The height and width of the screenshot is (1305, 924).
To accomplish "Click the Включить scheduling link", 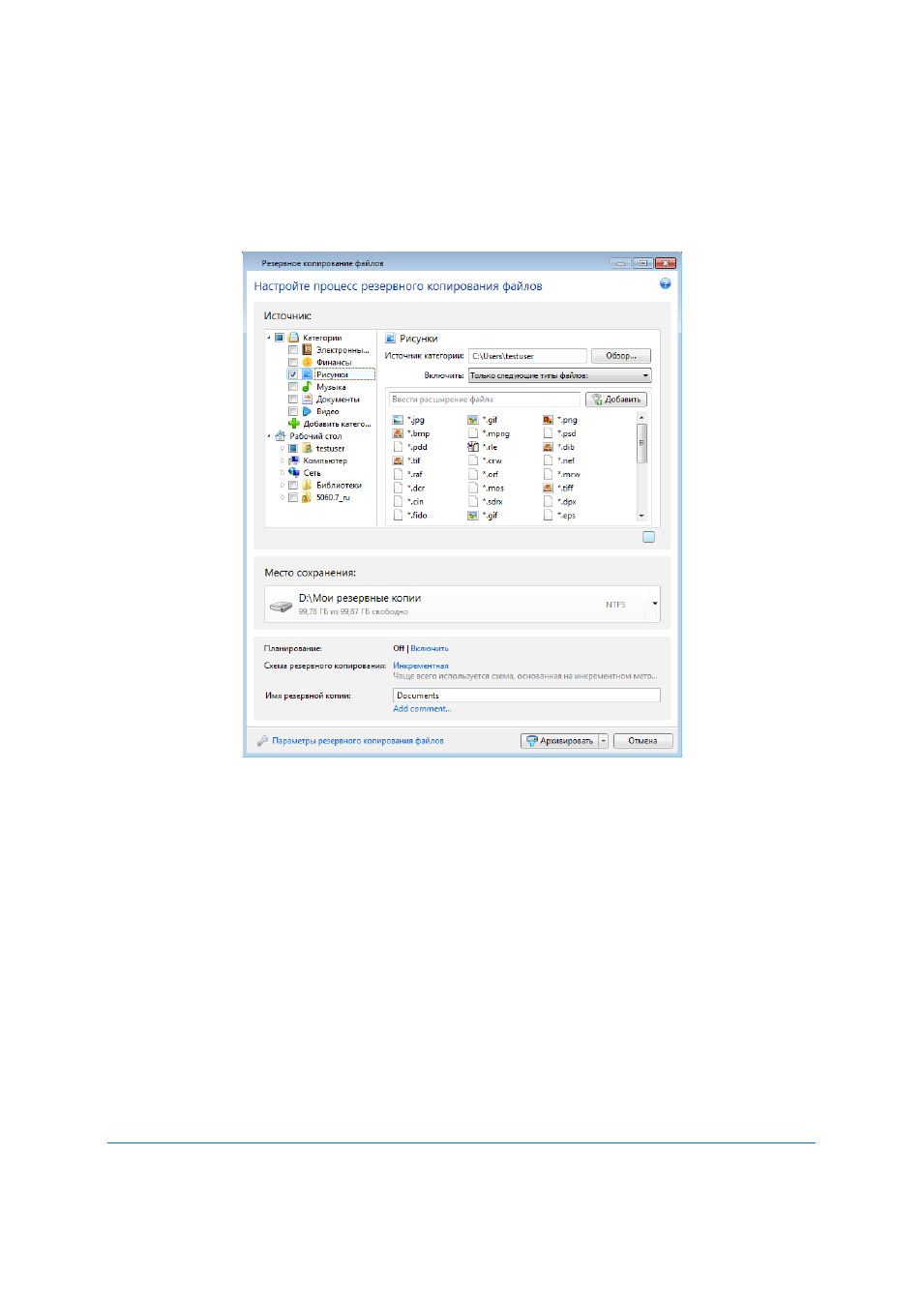I will 430,648.
